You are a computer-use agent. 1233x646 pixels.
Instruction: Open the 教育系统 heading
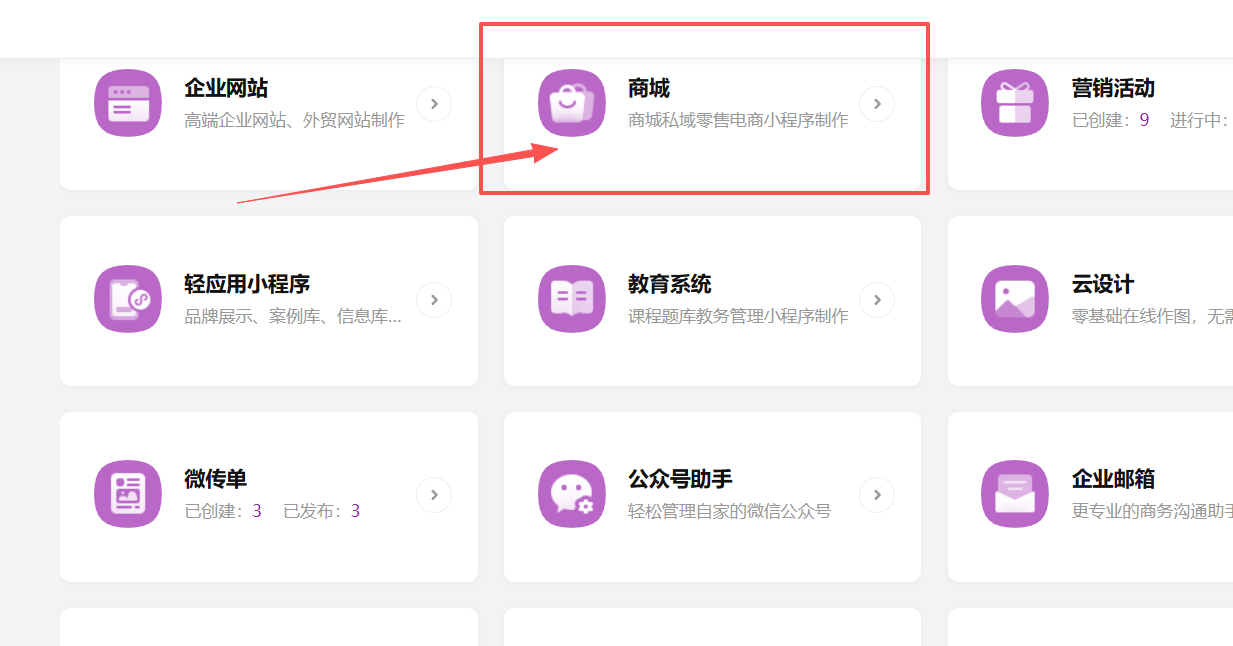click(670, 284)
